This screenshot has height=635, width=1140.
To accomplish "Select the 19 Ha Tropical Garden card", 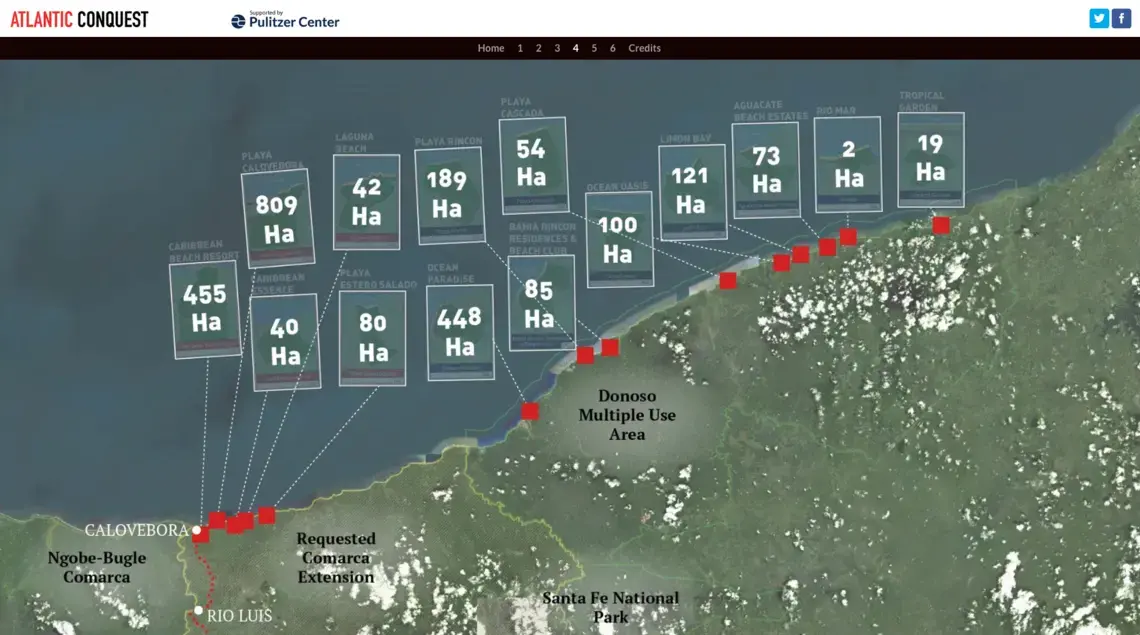I will coord(931,159).
